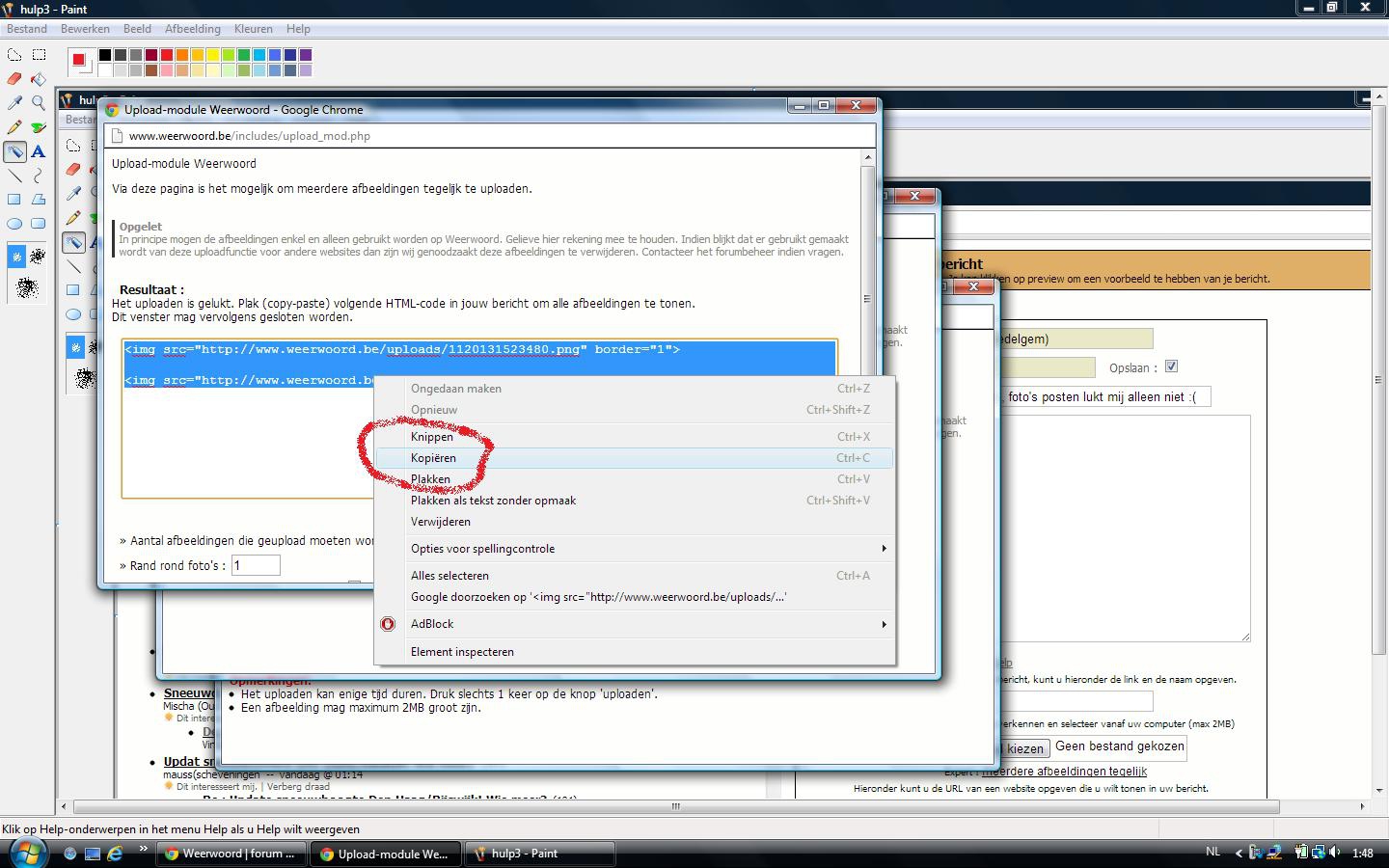
Task: Open the Kleuren menu
Action: 254,29
